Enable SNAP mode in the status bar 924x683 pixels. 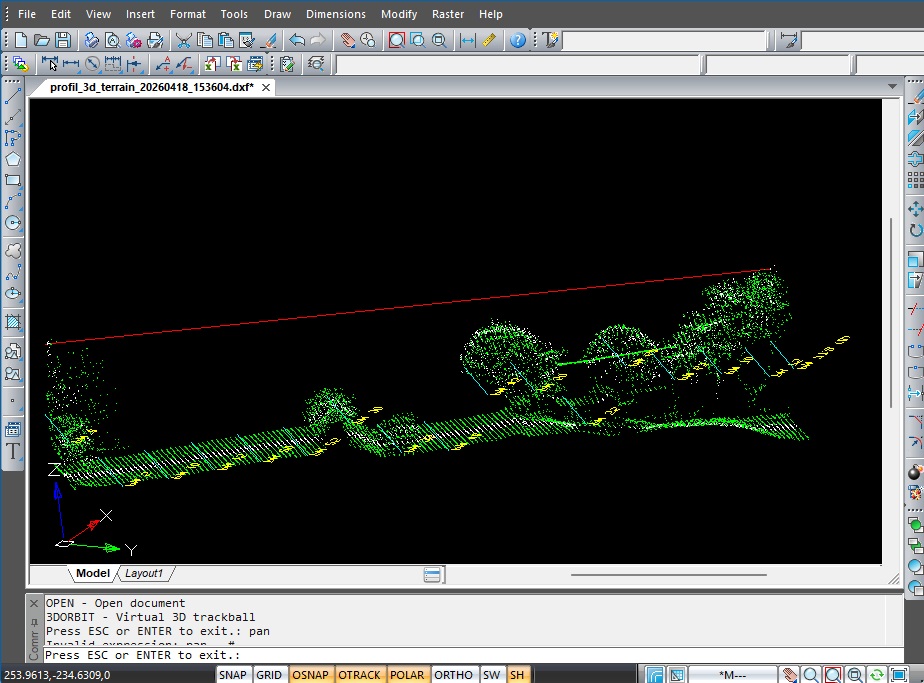pyautogui.click(x=232, y=675)
